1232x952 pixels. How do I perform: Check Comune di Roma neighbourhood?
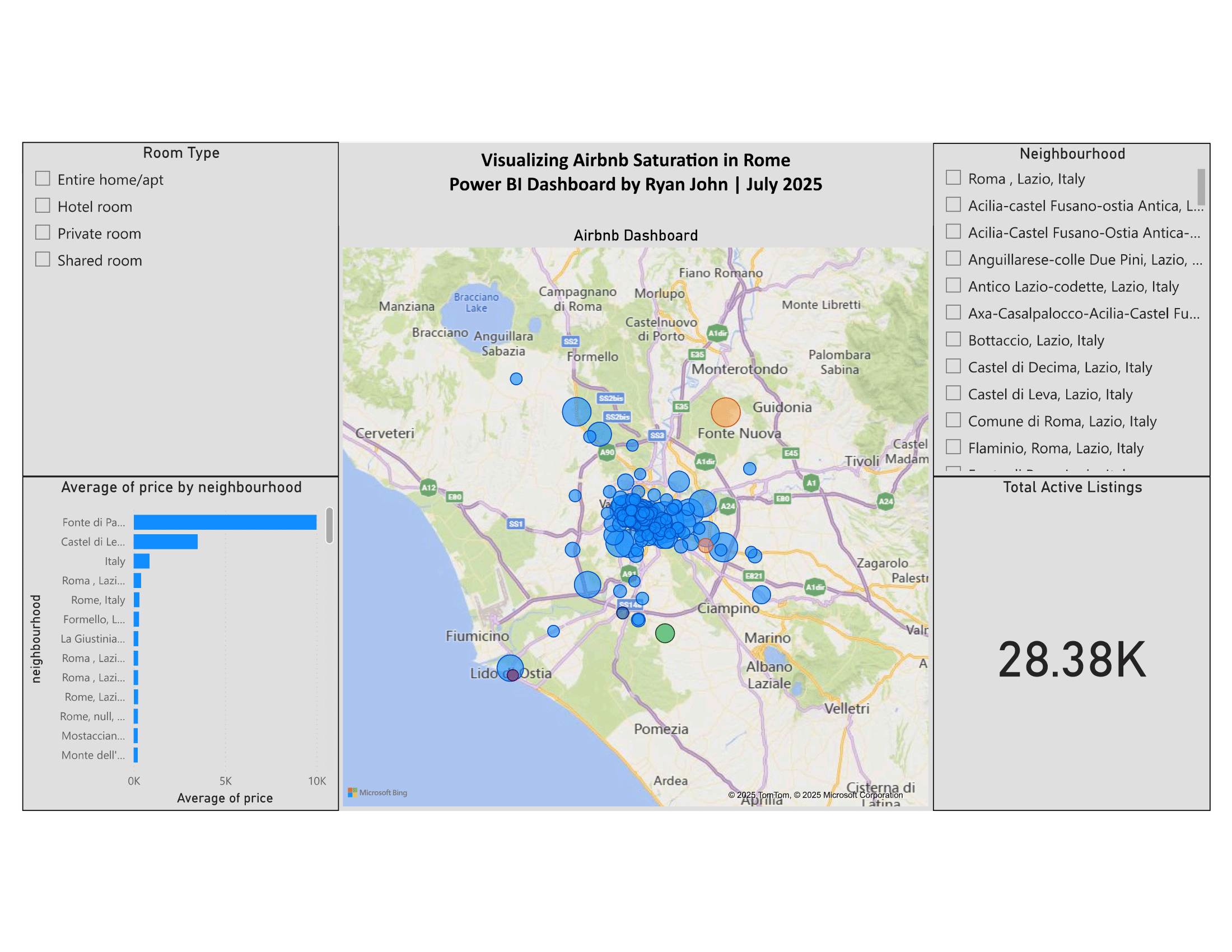coord(953,420)
